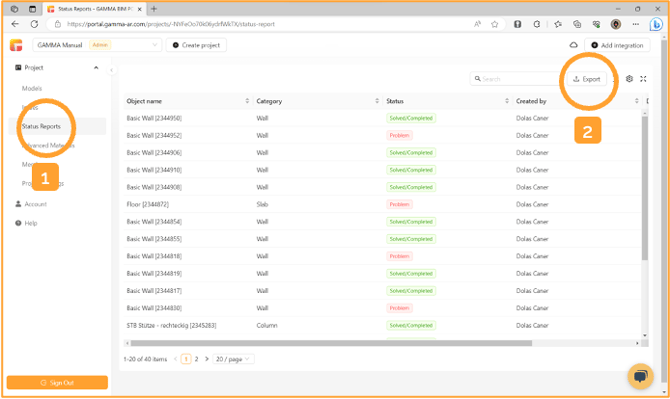
Task: Open the GAMMA Manual project dropdown
Action: (97, 45)
